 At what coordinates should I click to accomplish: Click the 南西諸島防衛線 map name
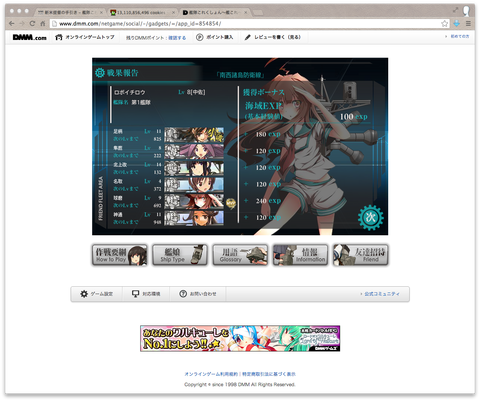pos(240,75)
